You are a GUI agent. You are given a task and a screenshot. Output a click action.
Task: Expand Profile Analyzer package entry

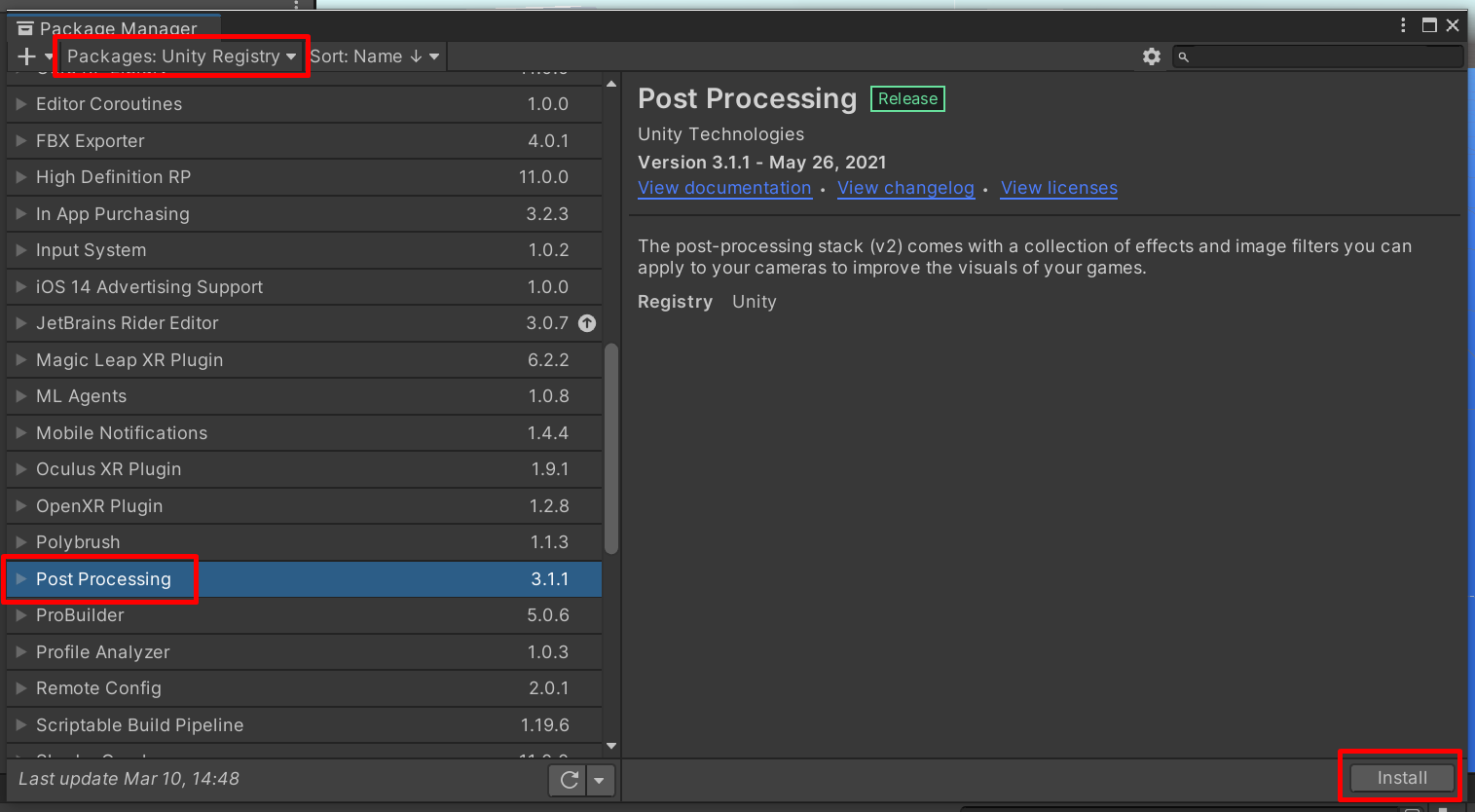coord(21,651)
